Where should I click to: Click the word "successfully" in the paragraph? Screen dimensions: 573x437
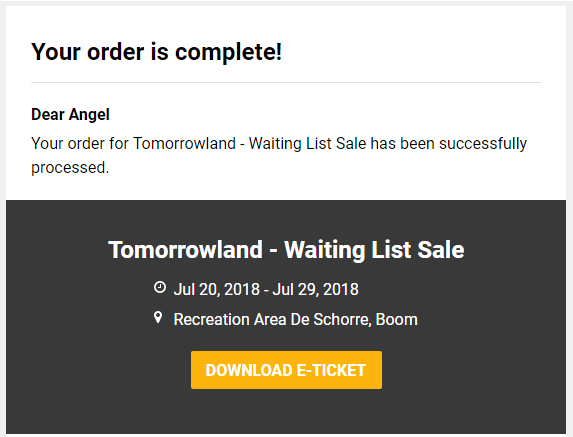(483, 143)
